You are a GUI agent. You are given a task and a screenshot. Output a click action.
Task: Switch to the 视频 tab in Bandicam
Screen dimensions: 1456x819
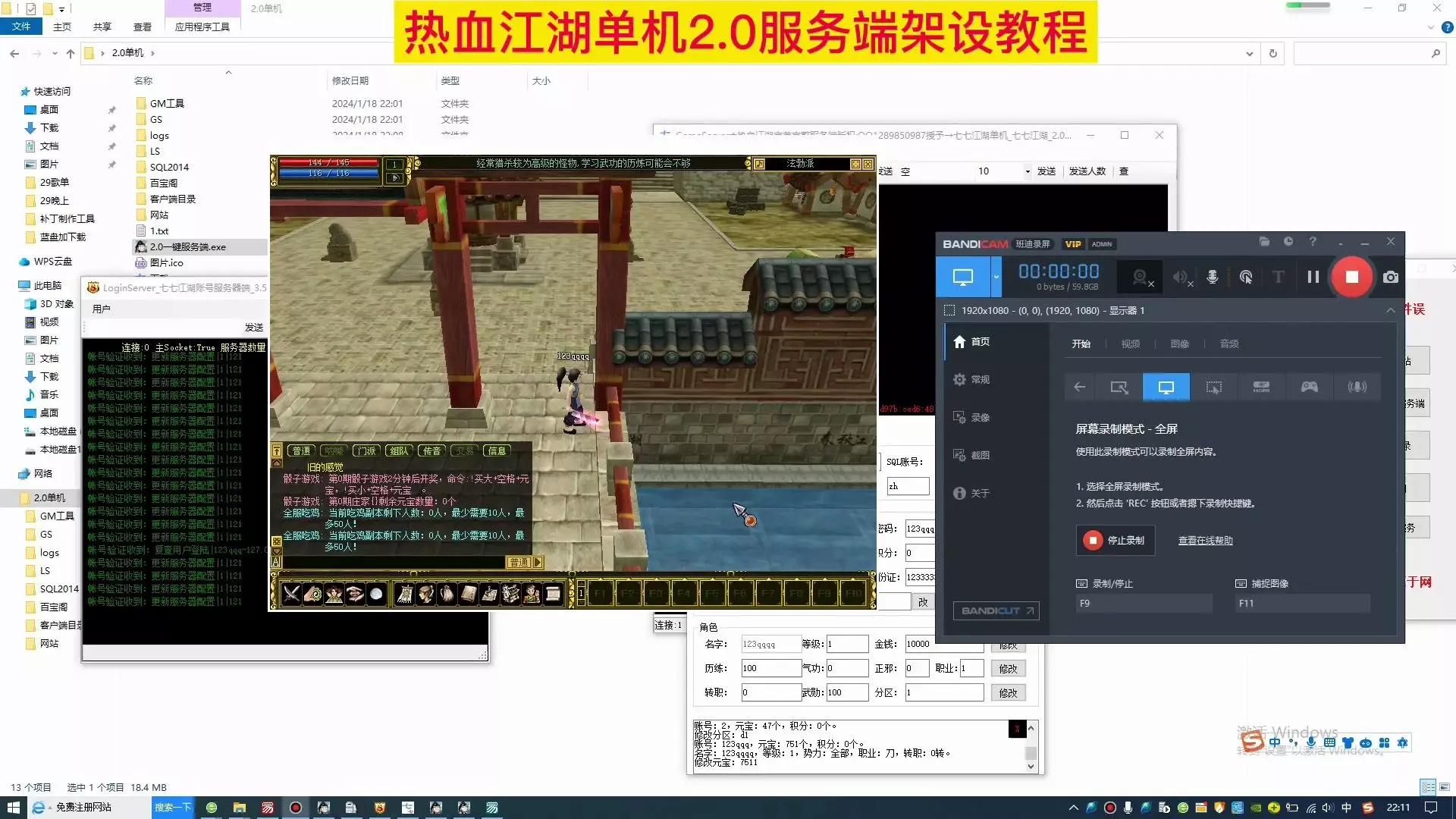(1130, 344)
